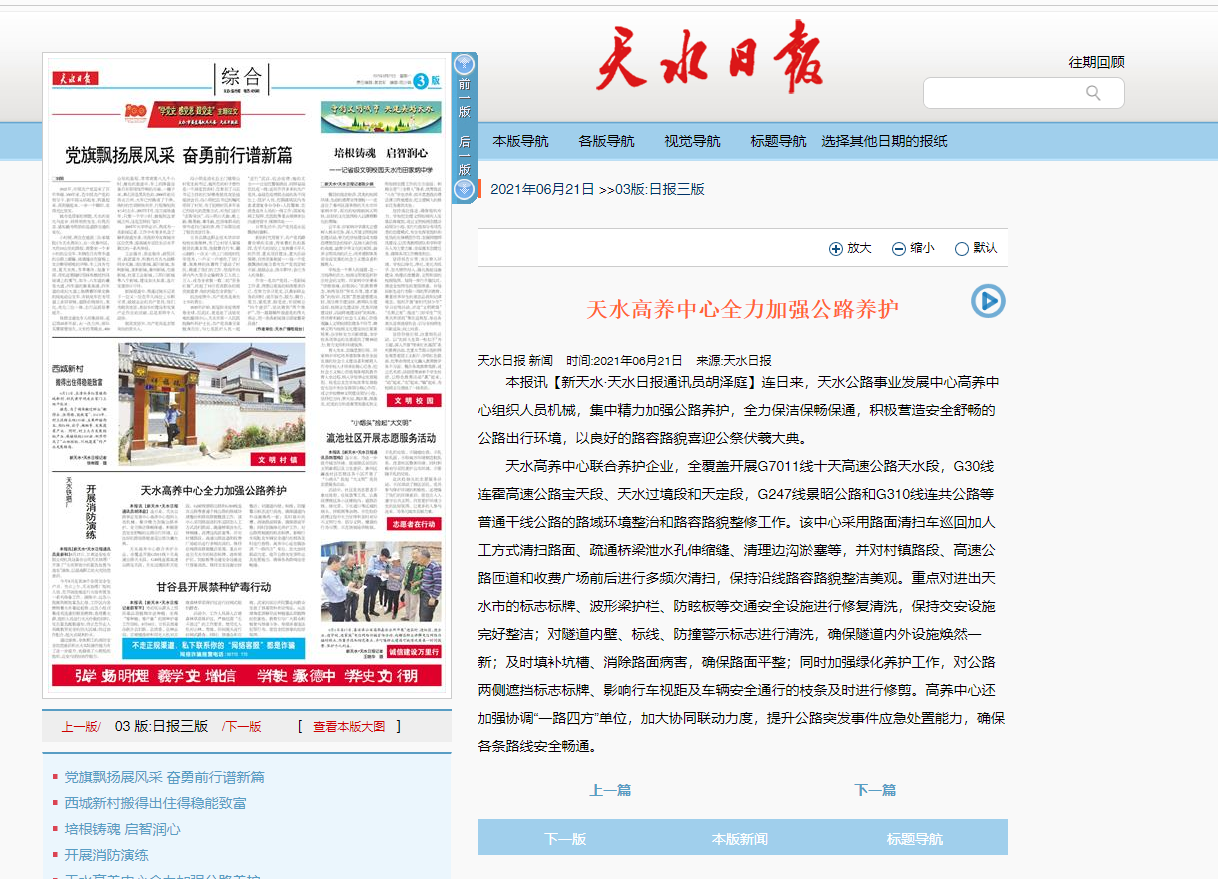
Task: Click the 缩小 minus icon
Action: tap(899, 249)
